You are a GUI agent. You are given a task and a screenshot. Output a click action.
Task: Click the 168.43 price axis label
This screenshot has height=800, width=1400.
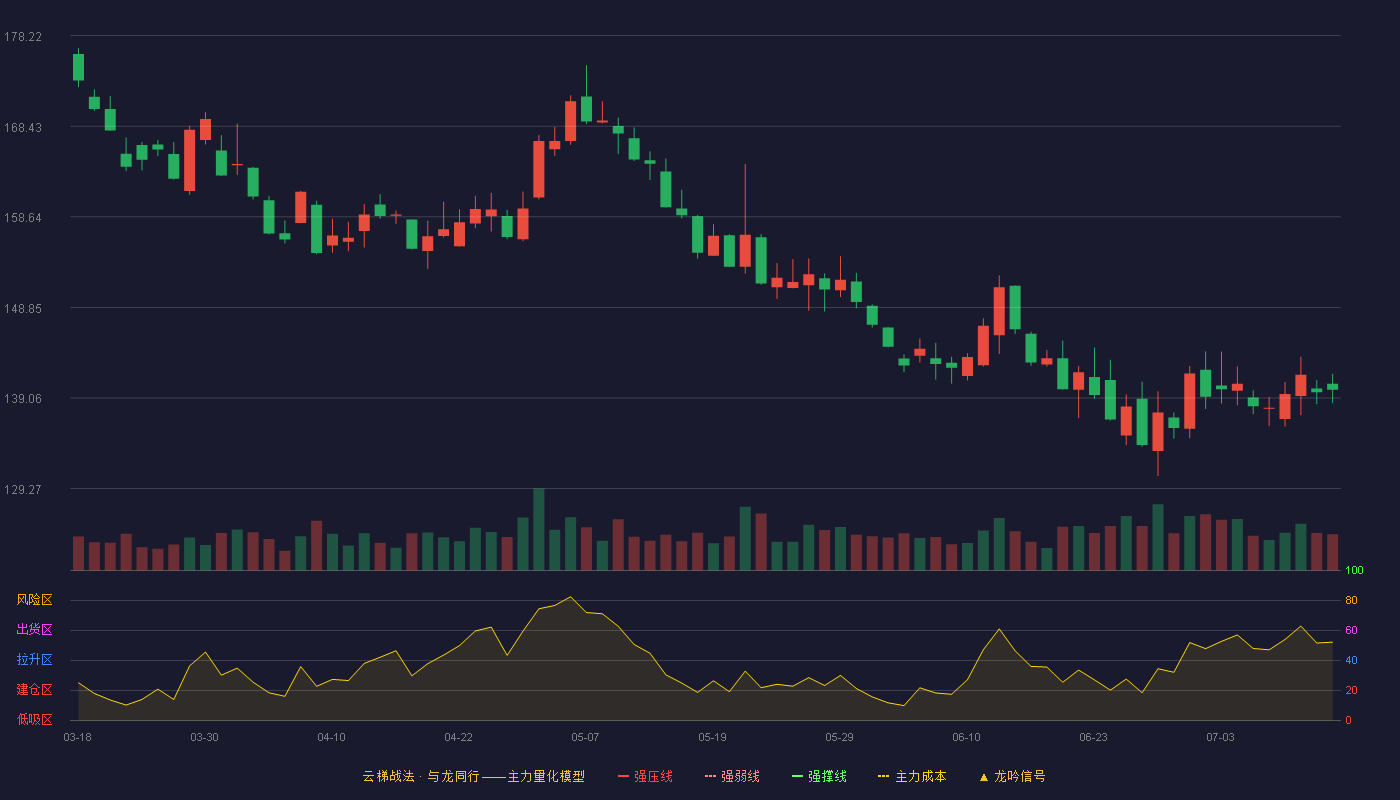click(23, 127)
